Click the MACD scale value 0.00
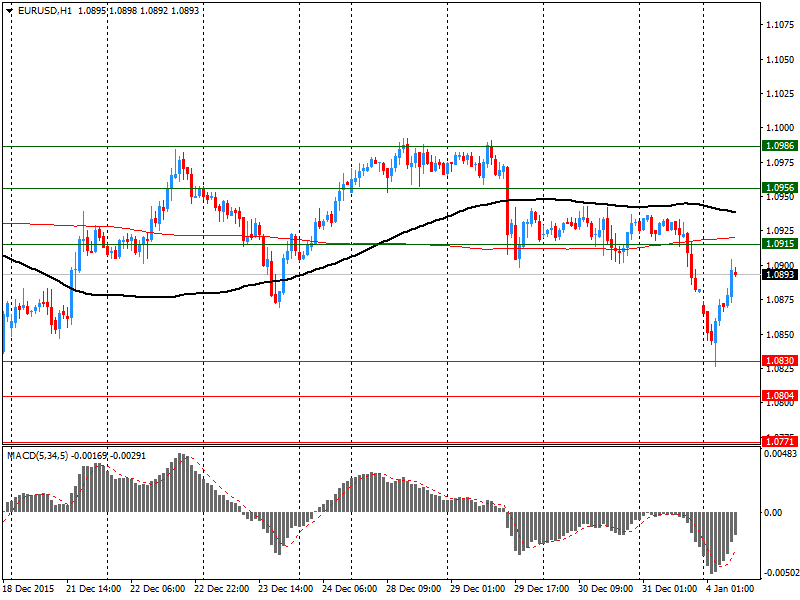 pyautogui.click(x=773, y=512)
